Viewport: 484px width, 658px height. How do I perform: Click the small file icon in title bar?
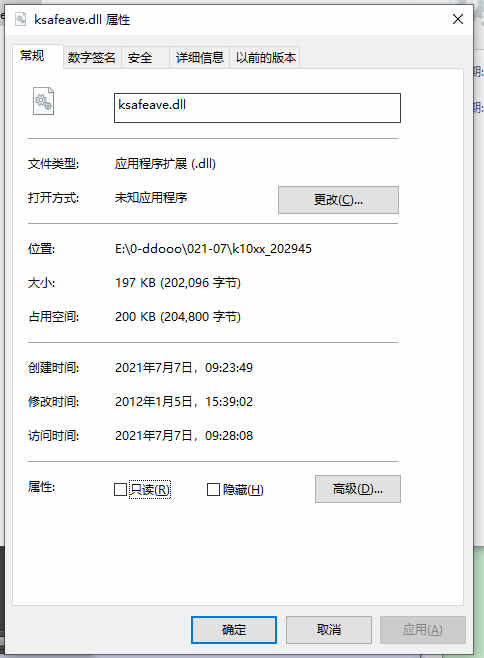click(21, 19)
